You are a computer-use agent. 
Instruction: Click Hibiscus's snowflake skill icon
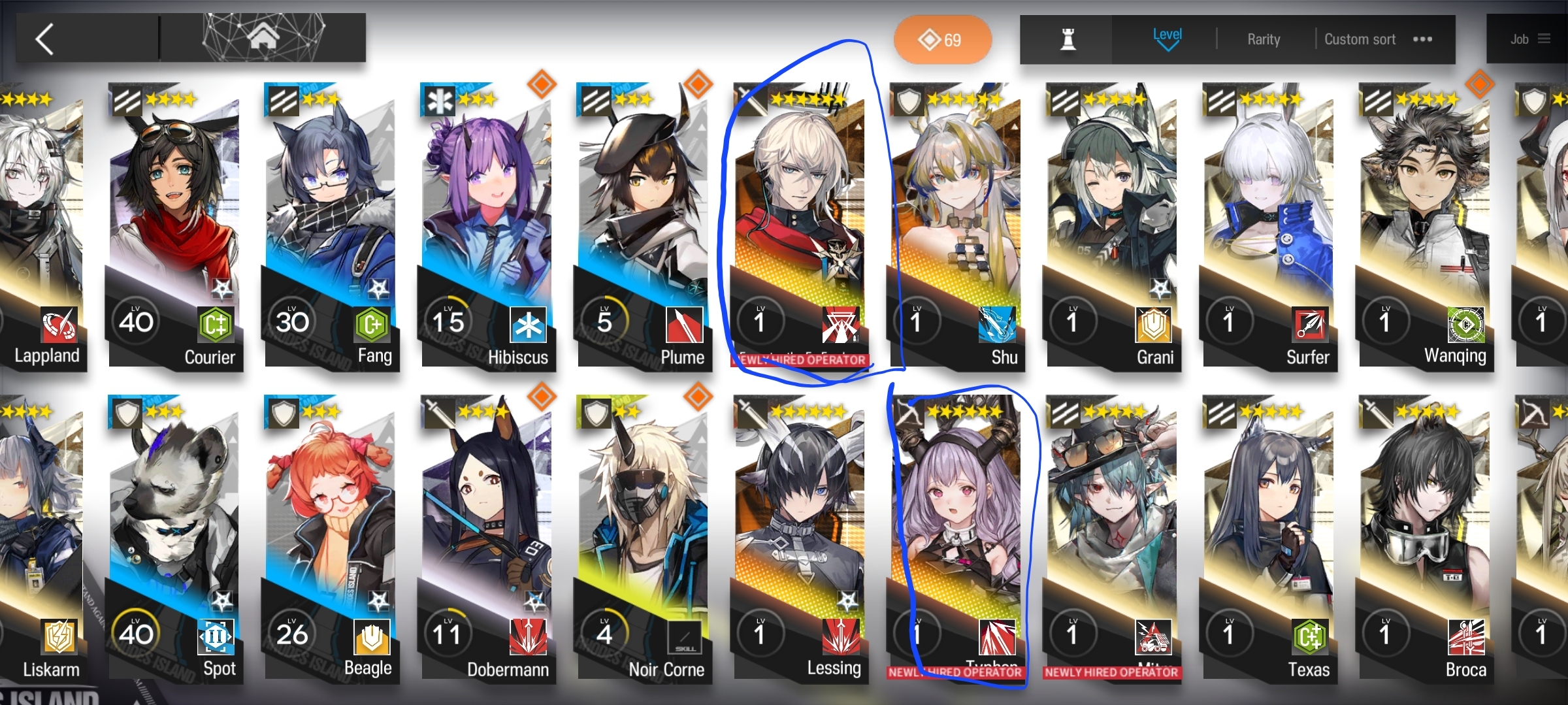pyautogui.click(x=528, y=324)
